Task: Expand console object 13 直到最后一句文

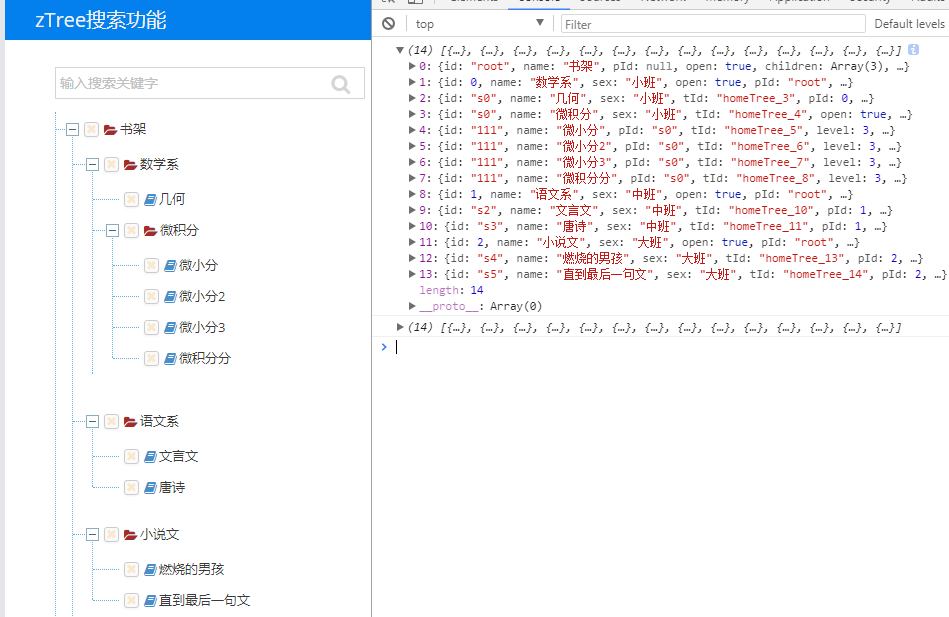Action: click(412, 274)
